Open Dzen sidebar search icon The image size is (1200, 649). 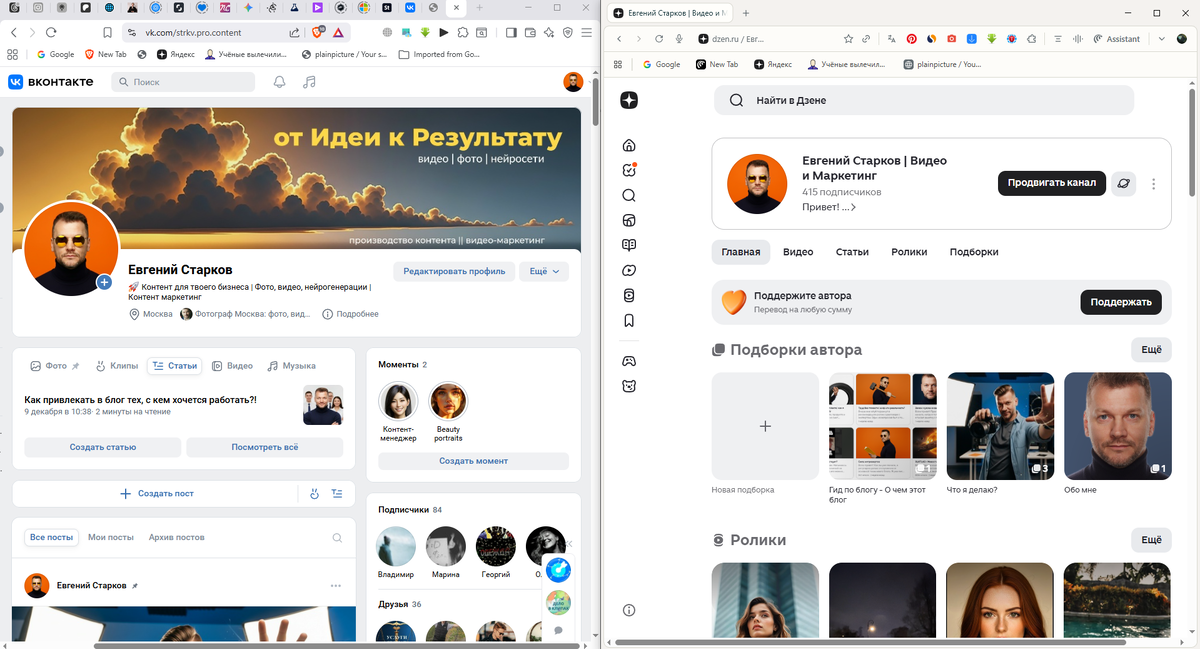(629, 196)
